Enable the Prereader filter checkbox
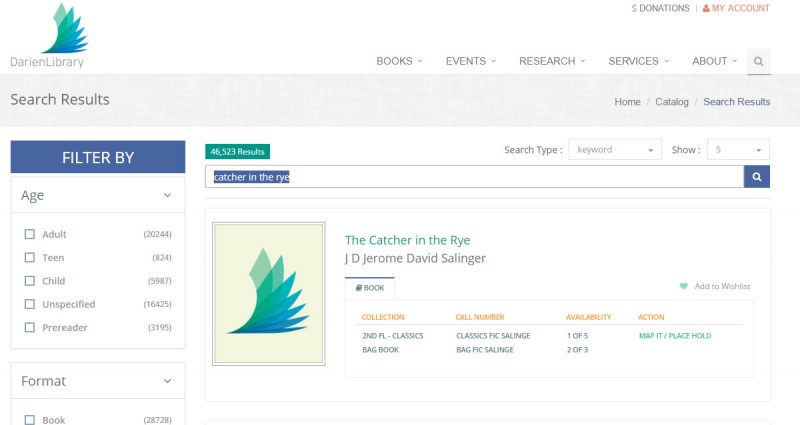The height and width of the screenshot is (425, 800). 30,328
